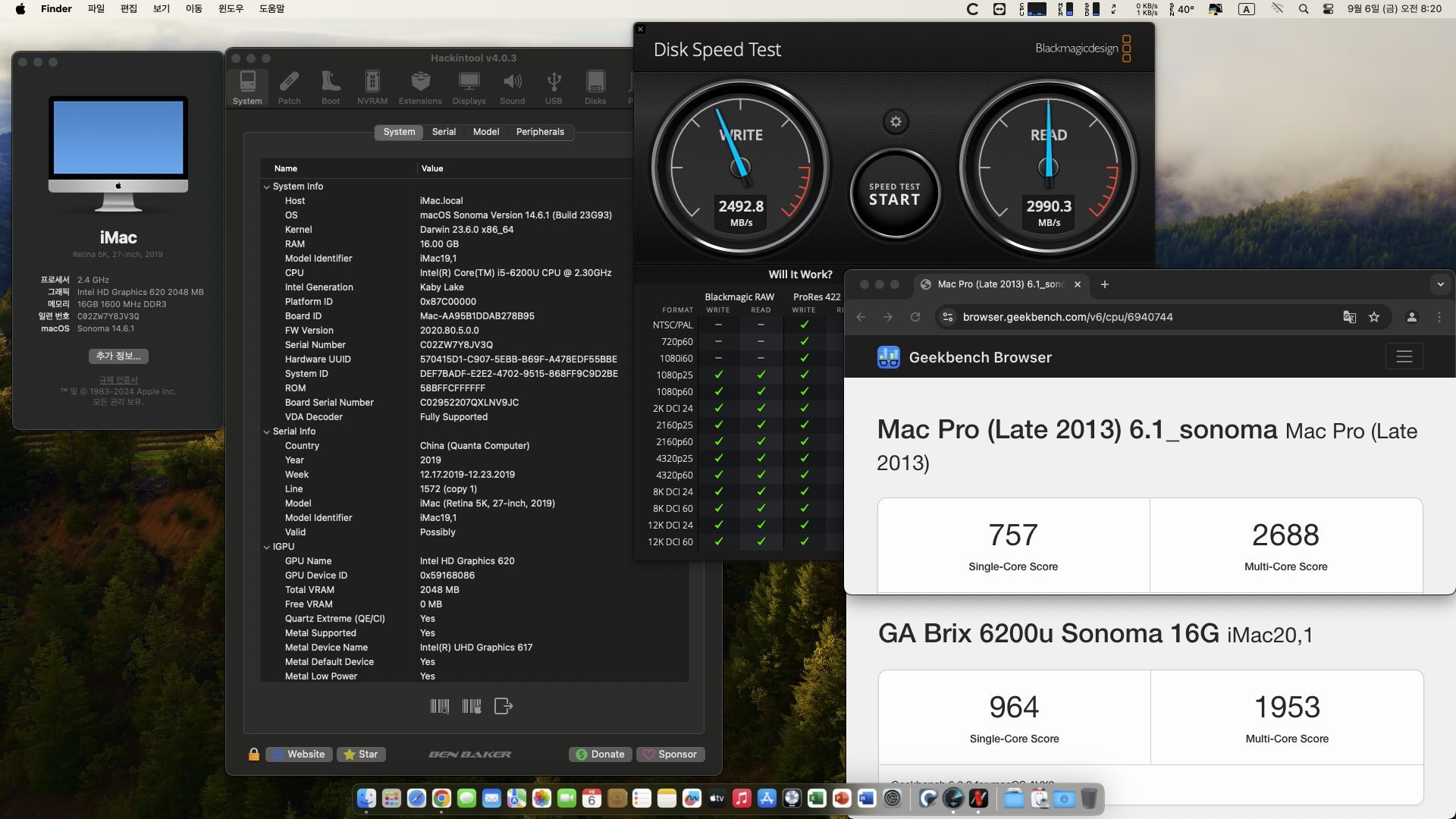
Task: Collapse the IGPU tree group
Action: coord(266,547)
